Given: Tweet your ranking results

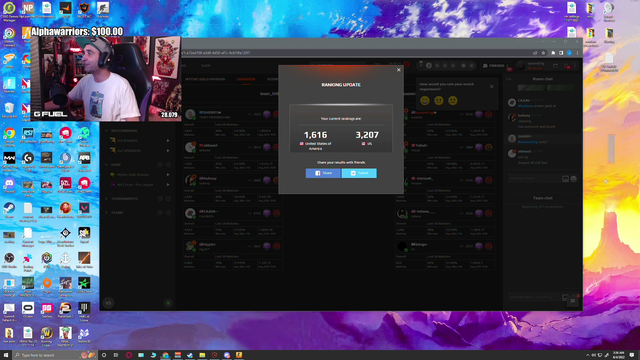Looking at the screenshot, I should pyautogui.click(x=359, y=173).
